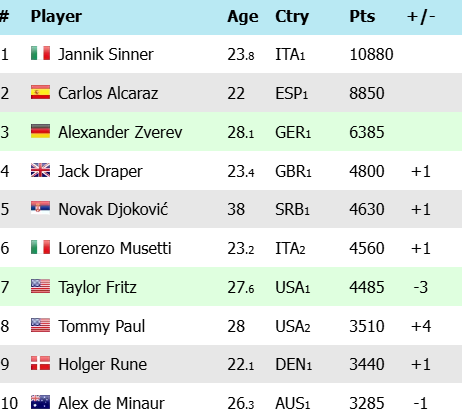Click the Germany flag beside Alexander Zverev
The image size is (462, 416).
click(40, 131)
